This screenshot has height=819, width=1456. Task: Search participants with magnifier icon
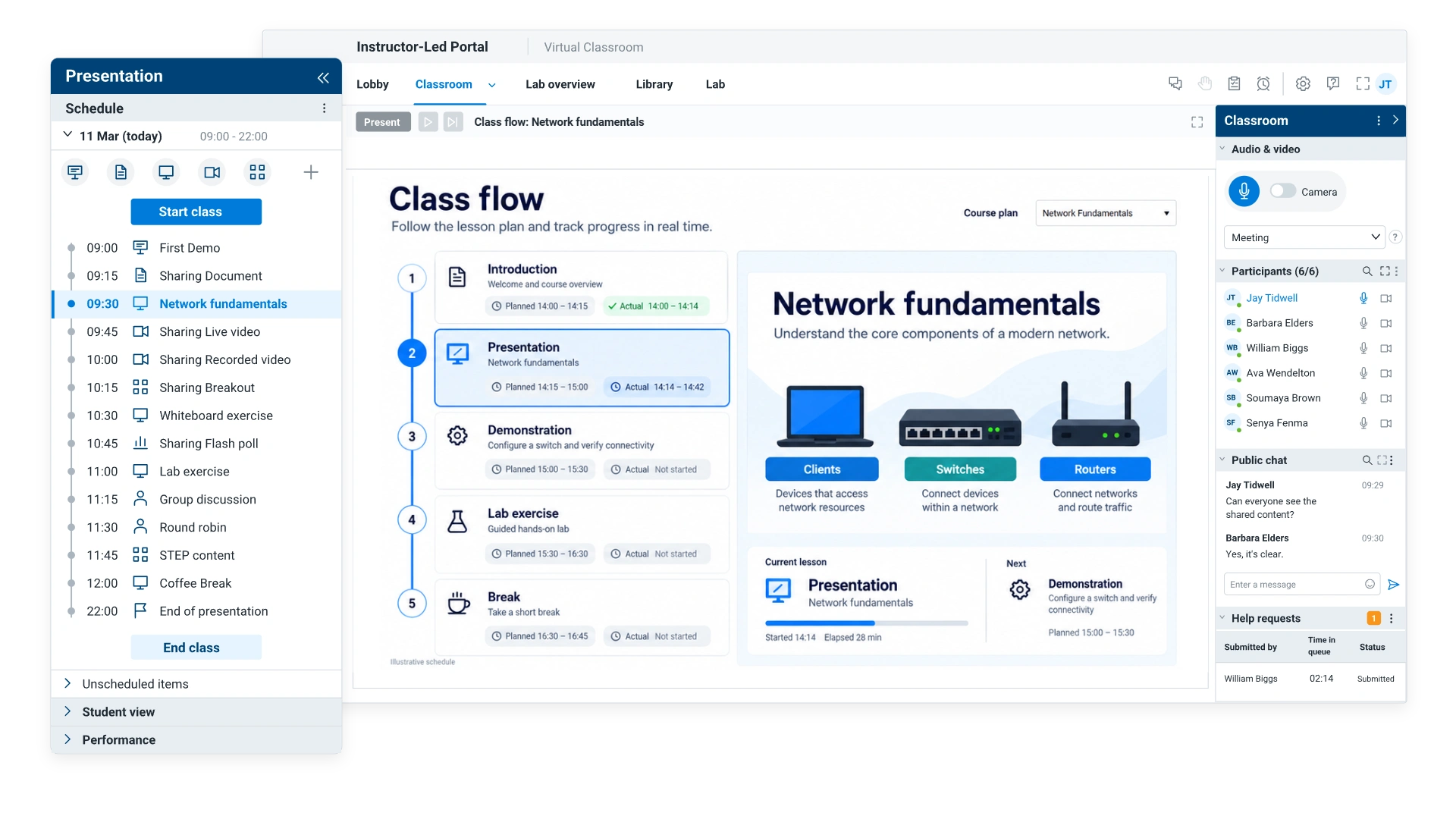pyautogui.click(x=1367, y=271)
